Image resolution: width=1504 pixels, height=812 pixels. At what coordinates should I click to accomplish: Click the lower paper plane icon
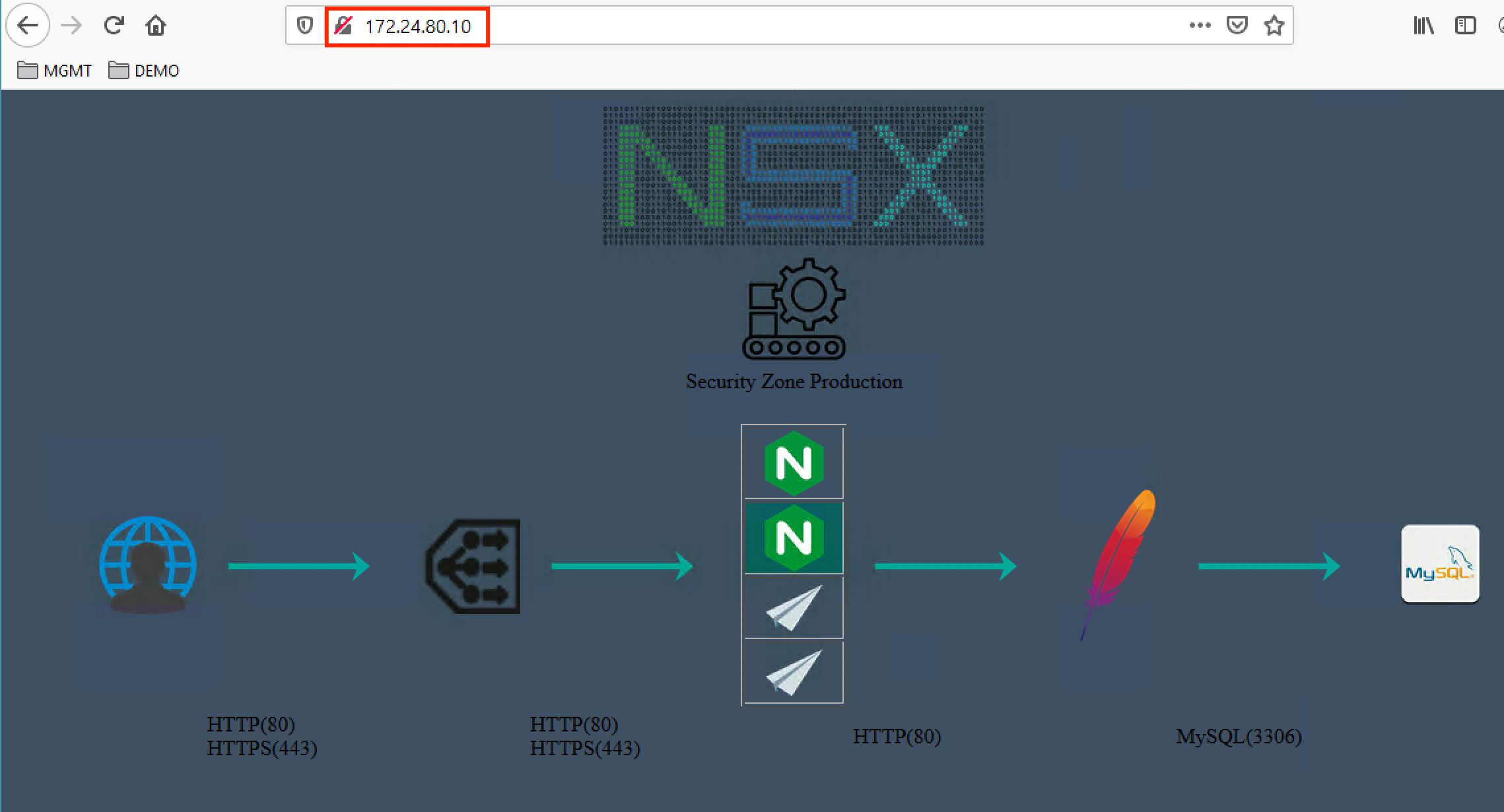(794, 672)
